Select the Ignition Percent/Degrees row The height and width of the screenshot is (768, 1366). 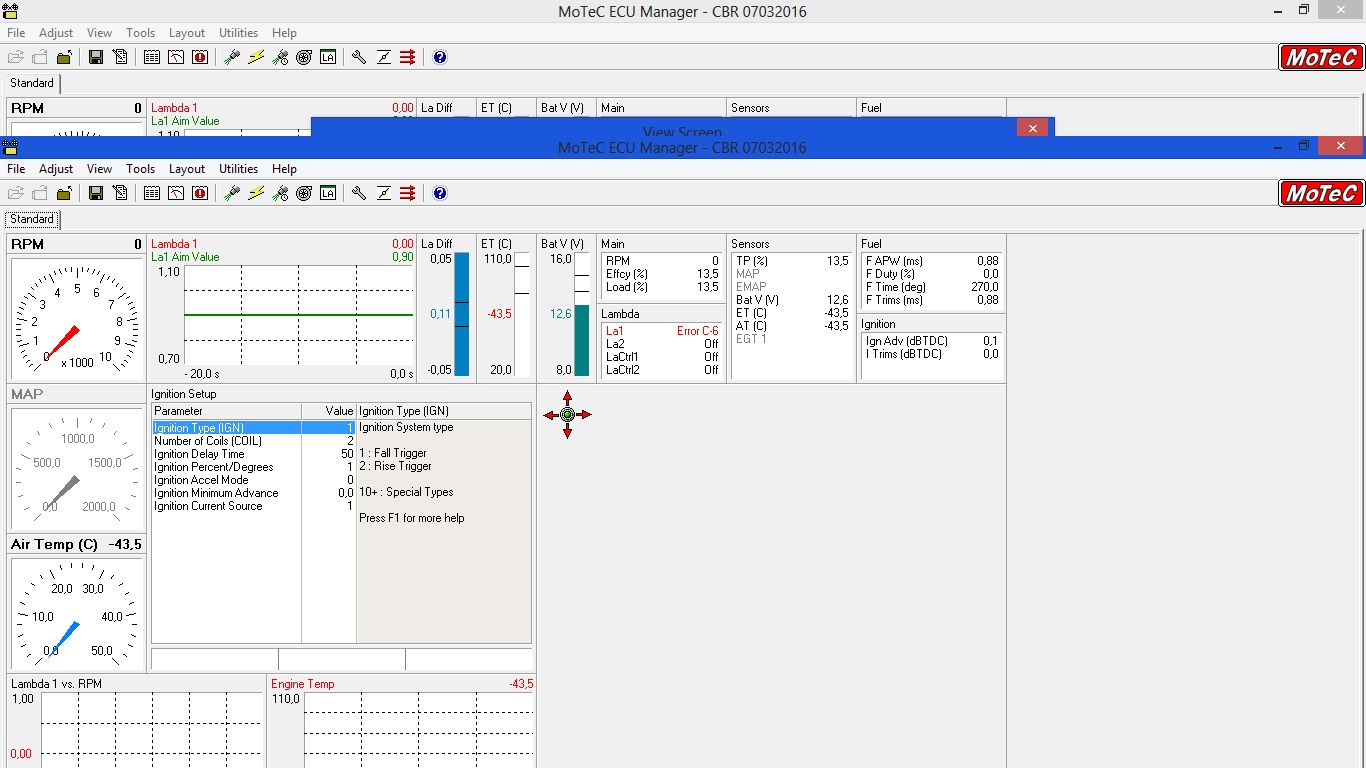254,467
